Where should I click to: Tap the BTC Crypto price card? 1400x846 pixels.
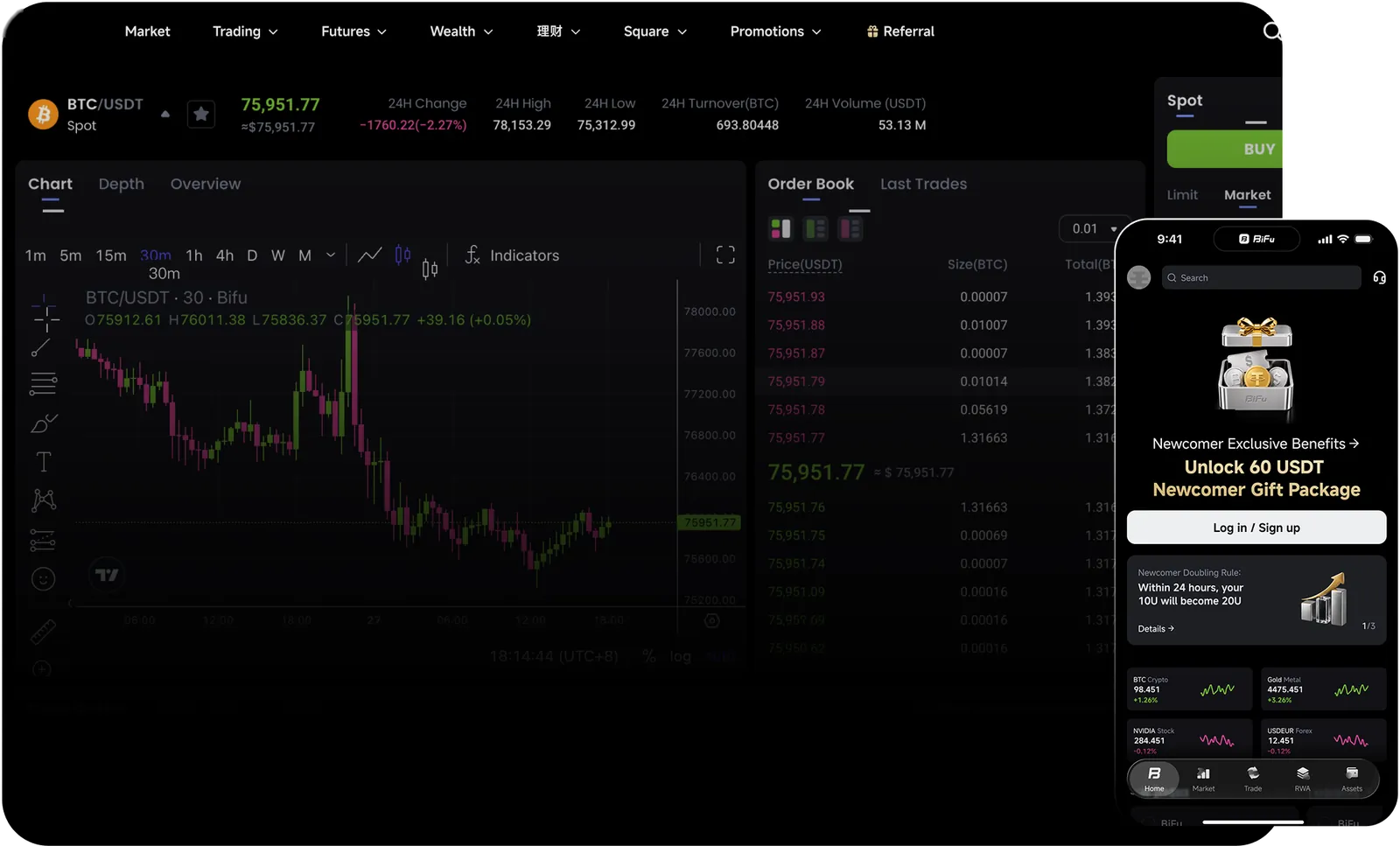pos(1190,689)
